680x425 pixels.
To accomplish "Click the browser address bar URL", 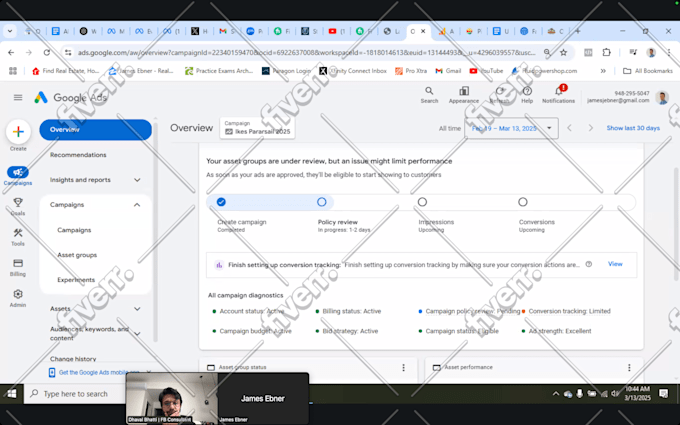I will [307, 52].
